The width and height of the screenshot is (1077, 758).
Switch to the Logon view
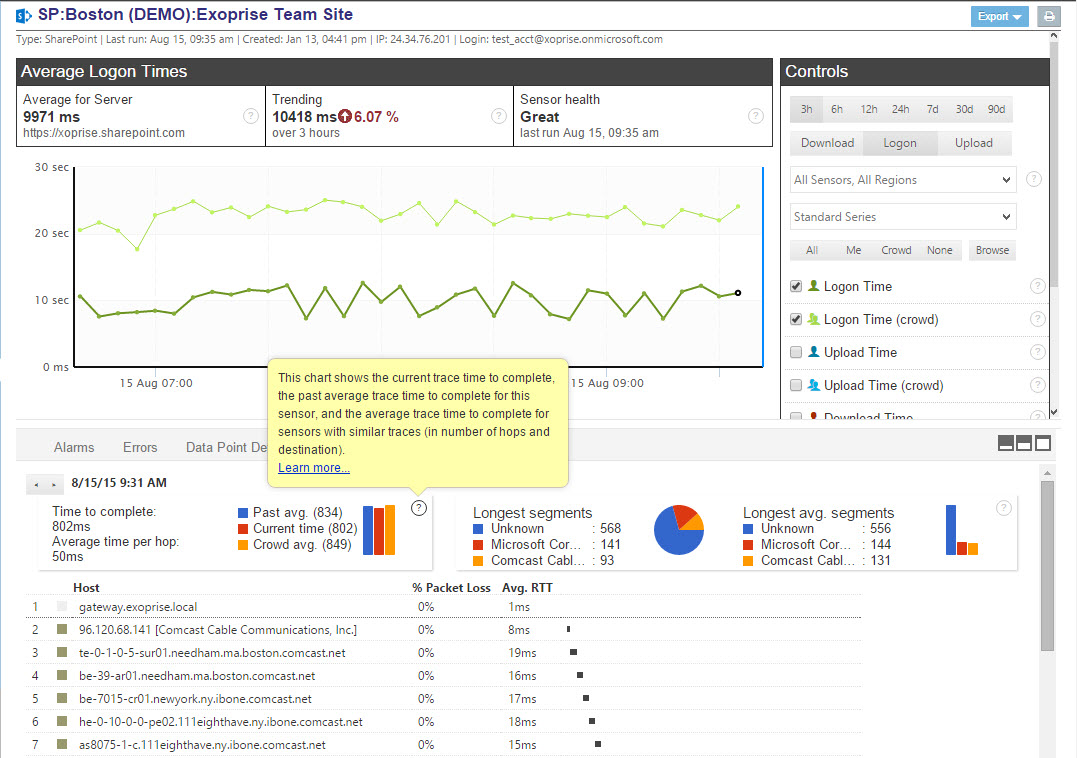900,143
